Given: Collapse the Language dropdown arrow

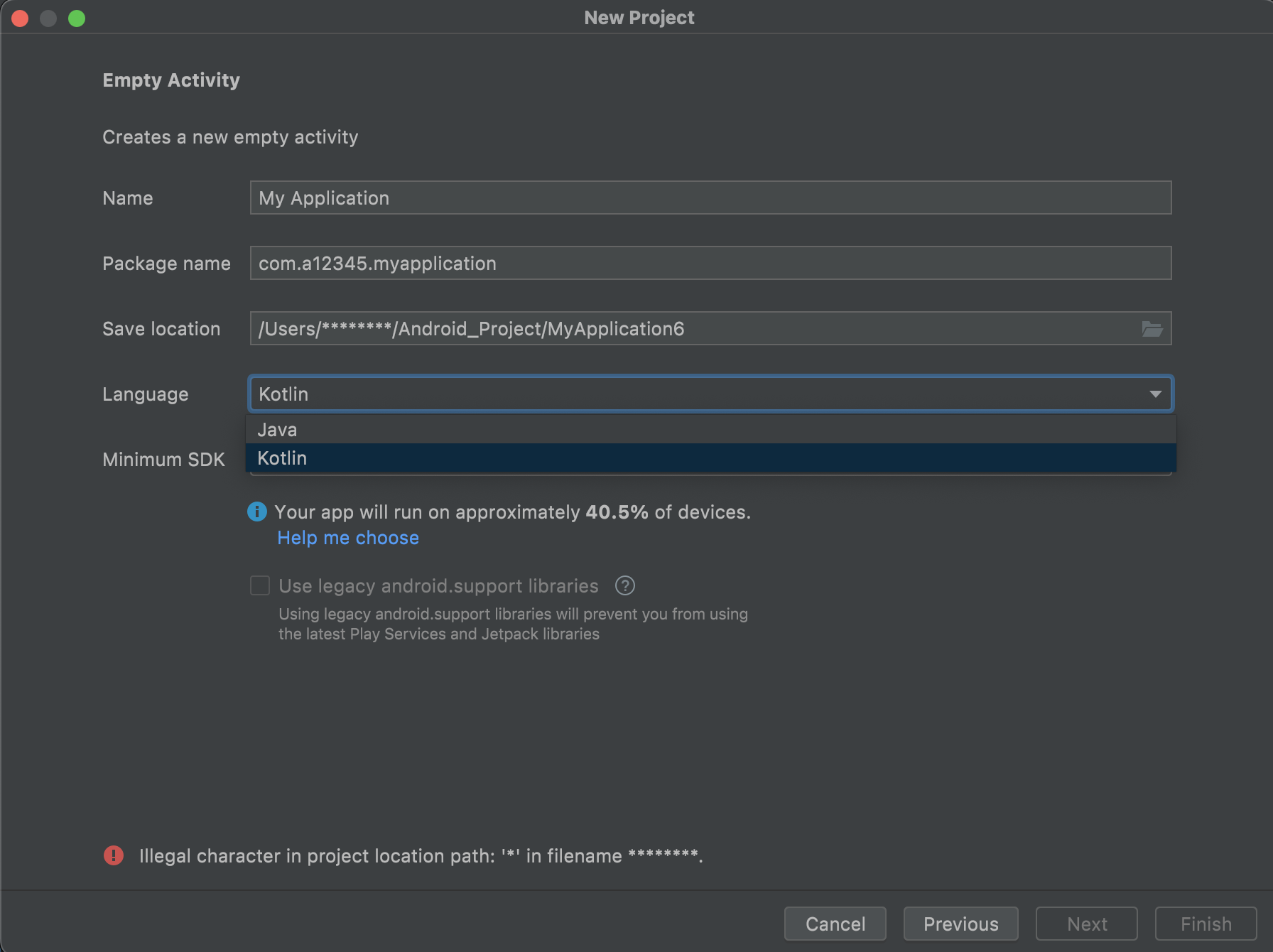Looking at the screenshot, I should tap(1155, 394).
